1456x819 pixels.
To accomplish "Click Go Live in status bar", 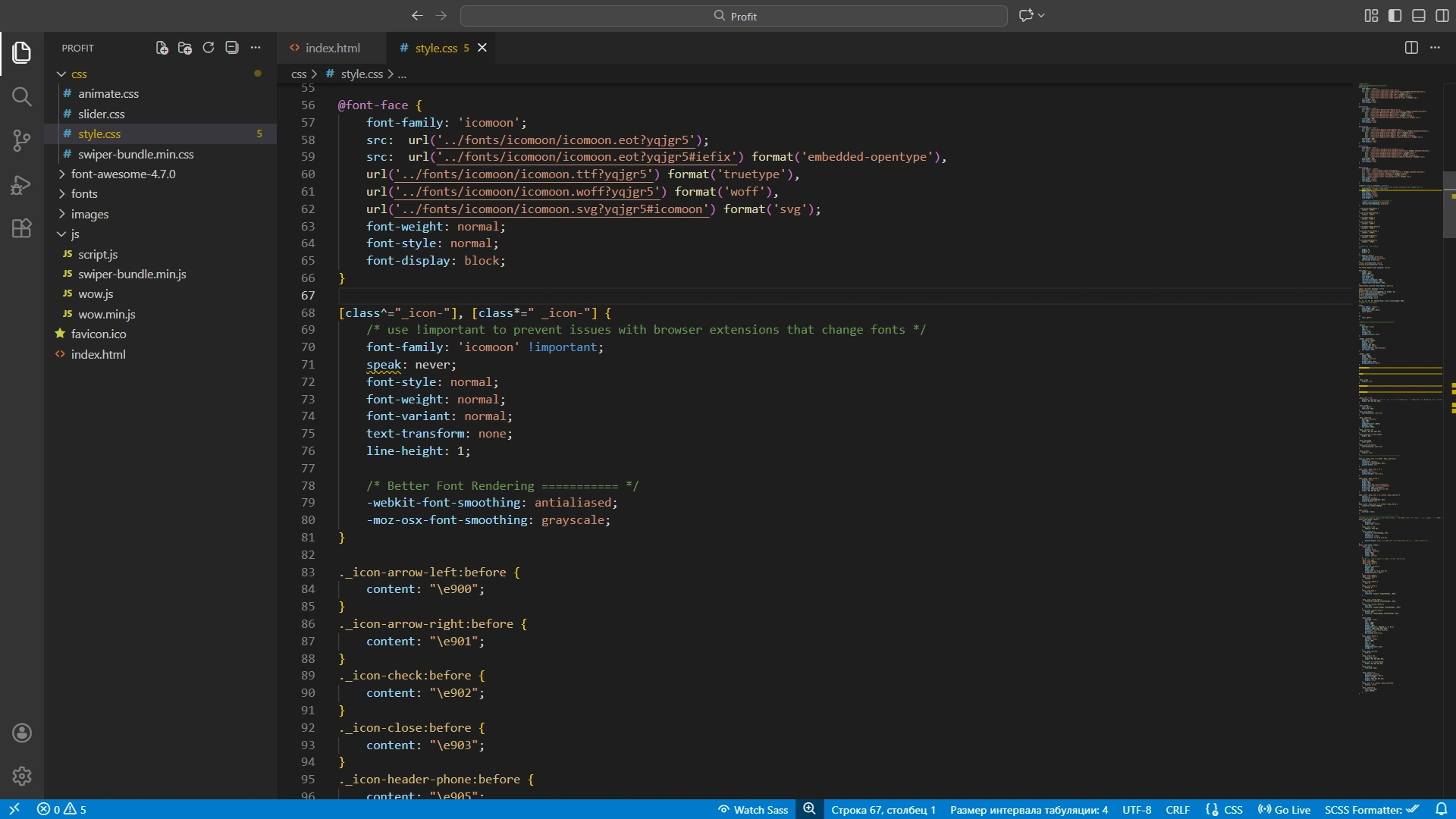I will tap(1284, 809).
